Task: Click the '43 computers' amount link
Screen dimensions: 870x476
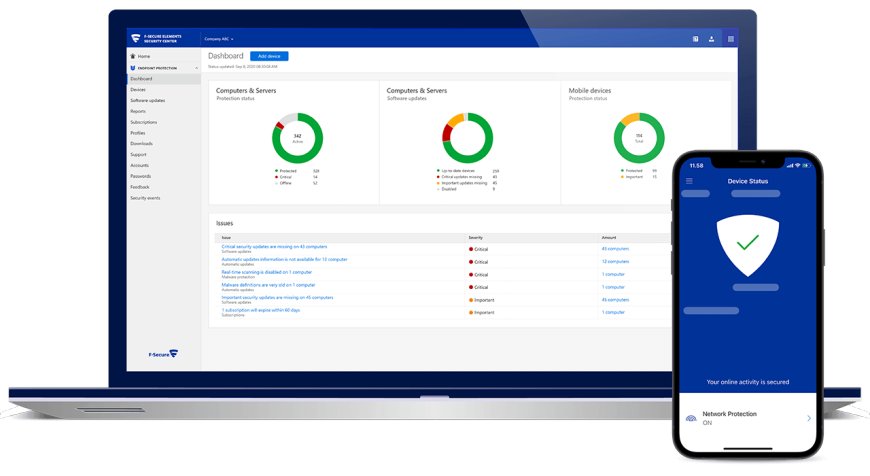Action: pos(615,249)
